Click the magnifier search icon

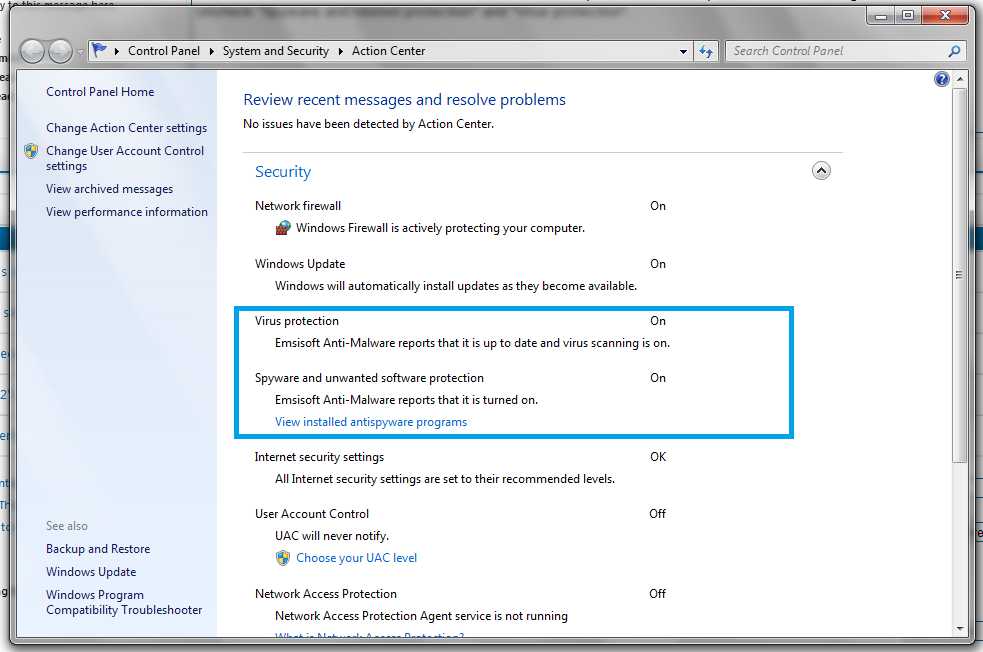954,51
